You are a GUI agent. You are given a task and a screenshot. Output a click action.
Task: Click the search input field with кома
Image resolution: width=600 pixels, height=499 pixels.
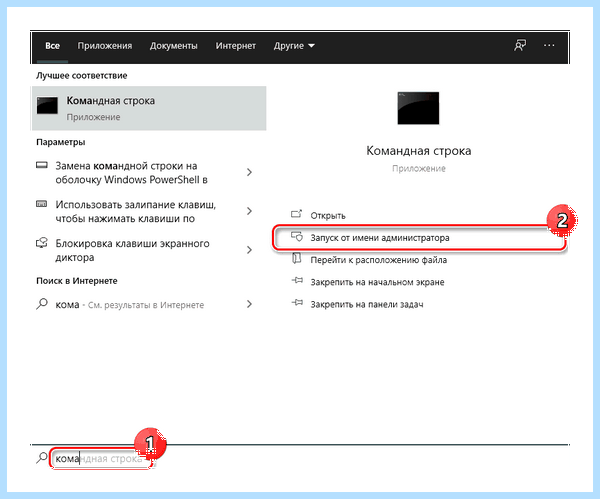tap(101, 458)
